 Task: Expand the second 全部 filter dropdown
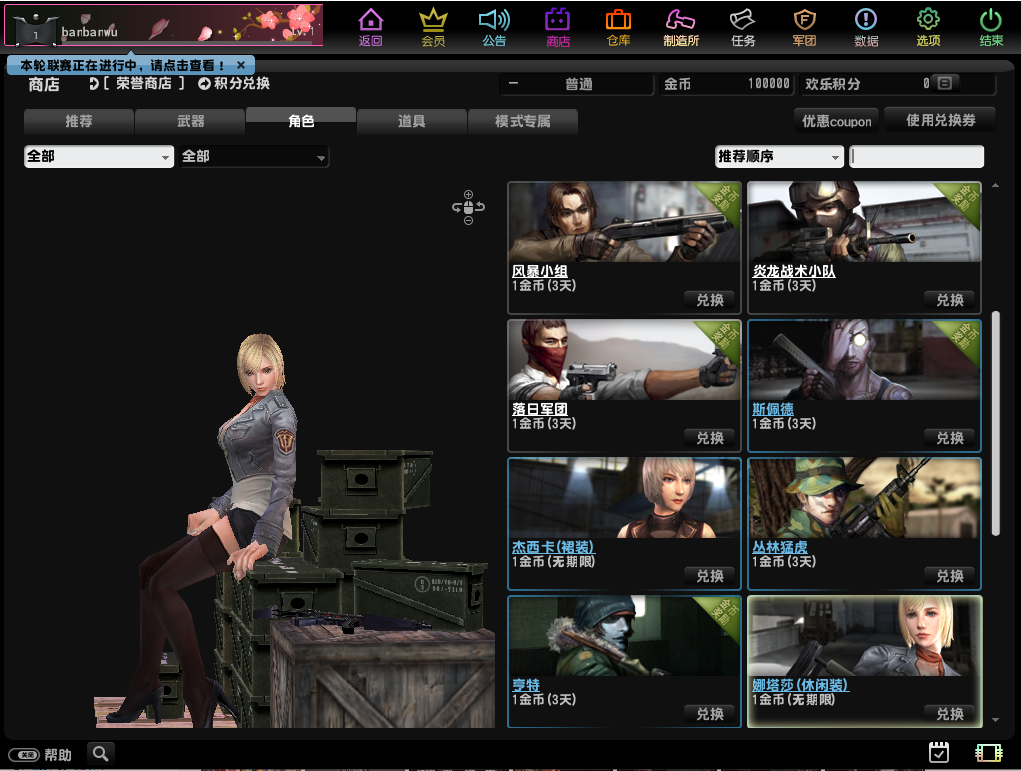pyautogui.click(x=254, y=157)
